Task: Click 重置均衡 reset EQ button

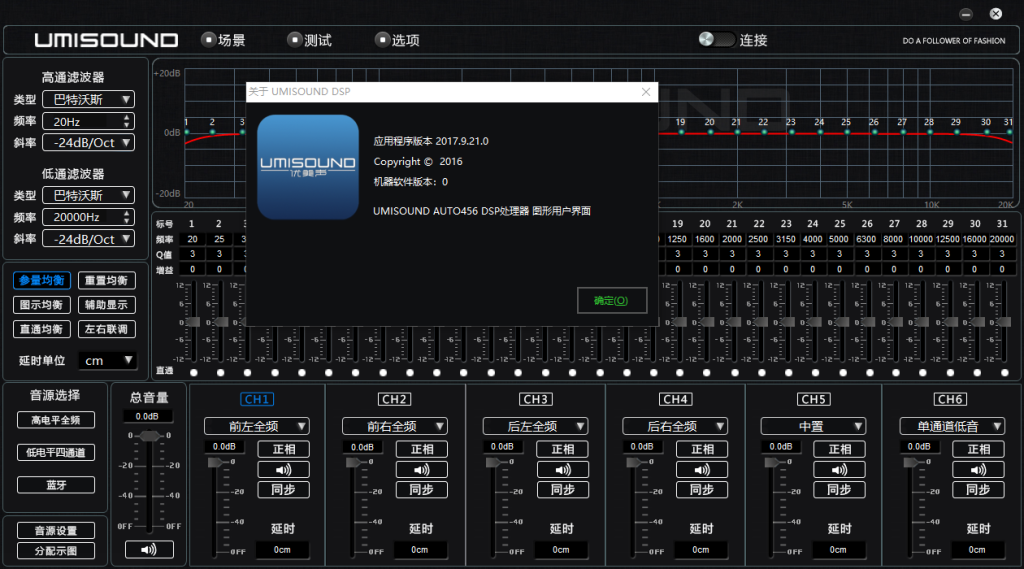Action: coord(106,280)
